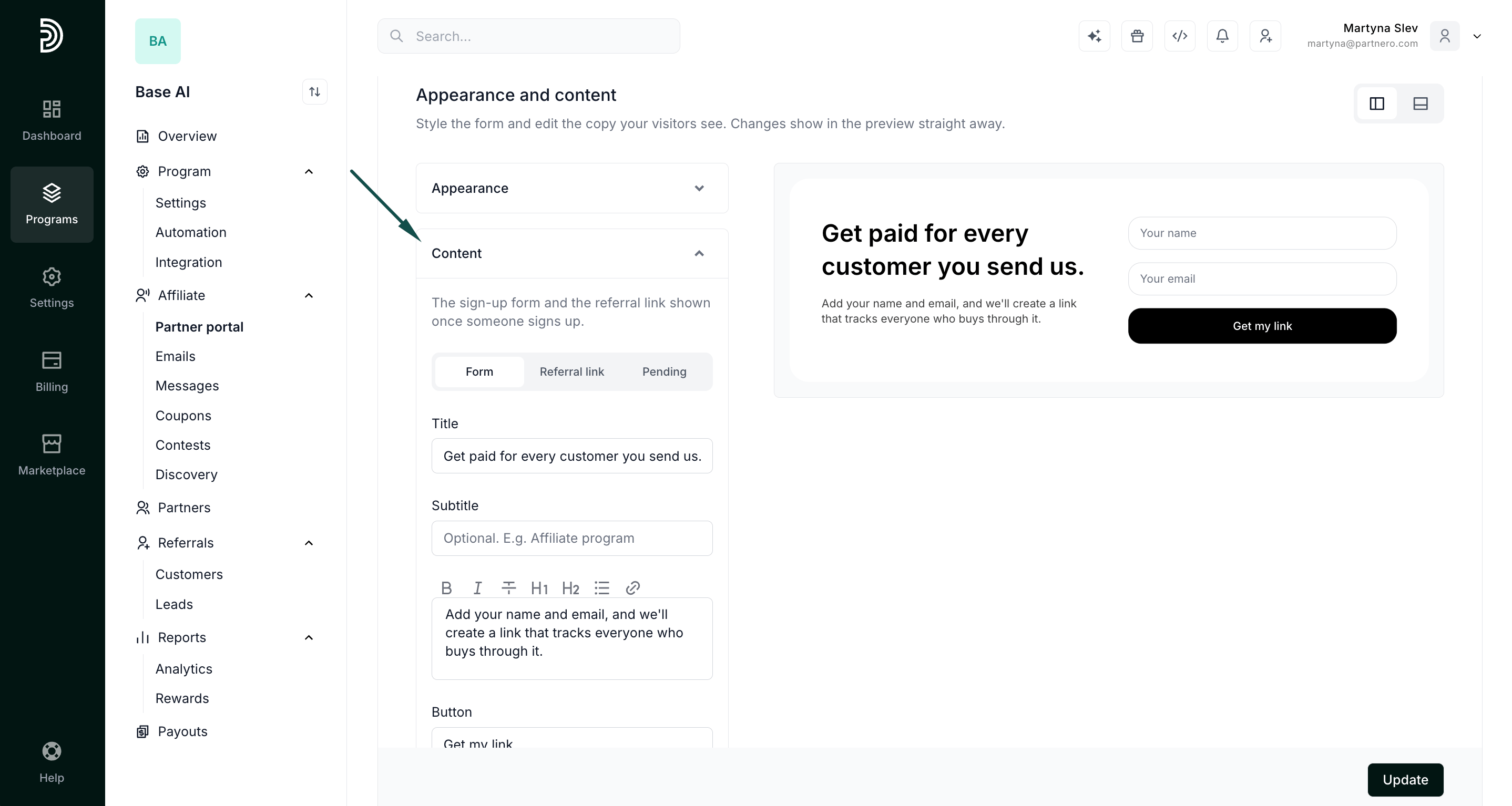Insert bullet list in editor

click(601, 588)
